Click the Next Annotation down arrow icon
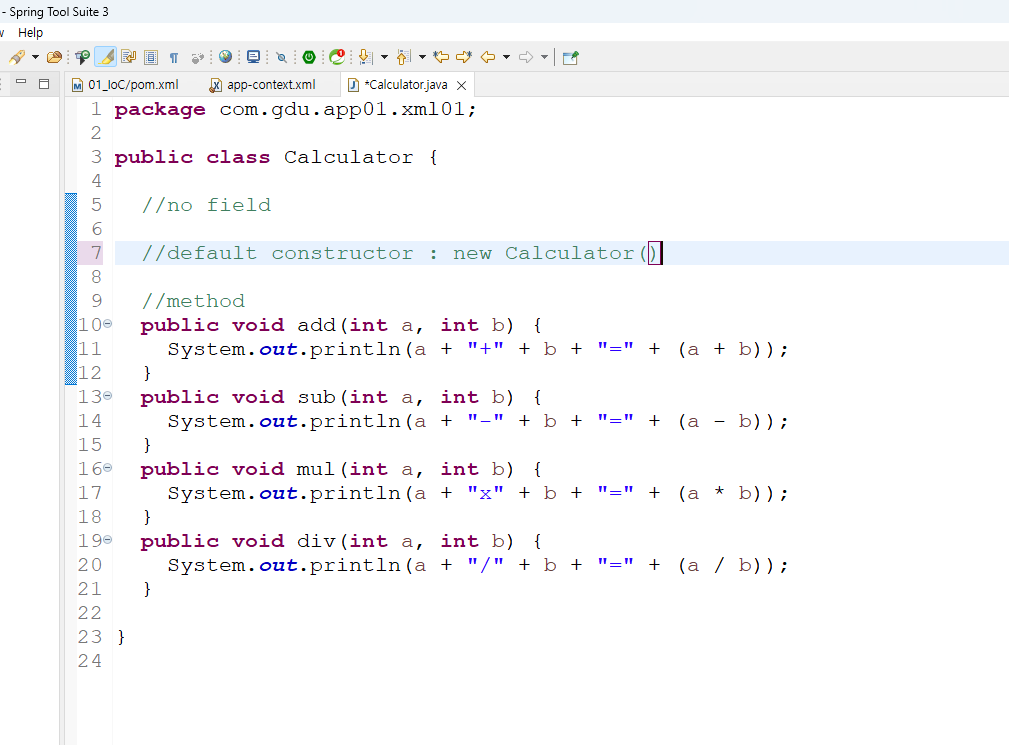1009x745 pixels. (x=365, y=57)
